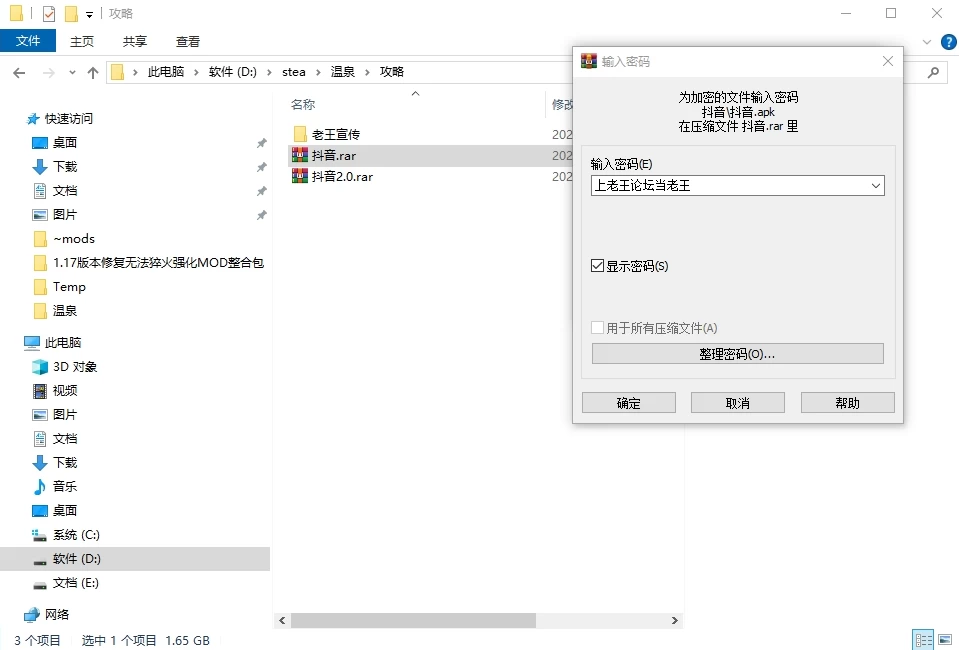Customize quick access toolbar dropdown
Image resolution: width=959 pixels, height=650 pixels.
click(89, 14)
